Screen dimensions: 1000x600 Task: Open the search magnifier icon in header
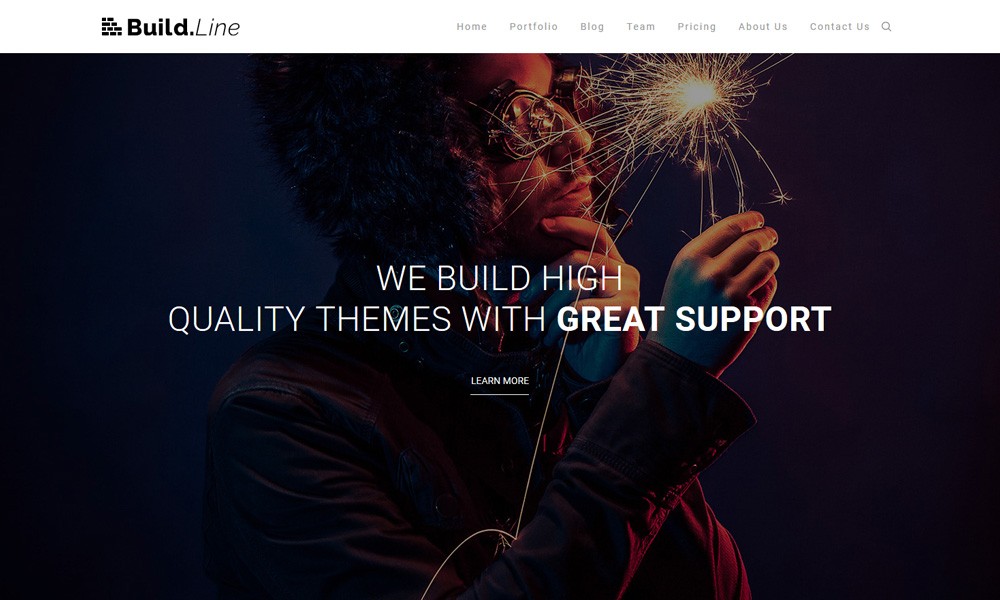[x=886, y=27]
